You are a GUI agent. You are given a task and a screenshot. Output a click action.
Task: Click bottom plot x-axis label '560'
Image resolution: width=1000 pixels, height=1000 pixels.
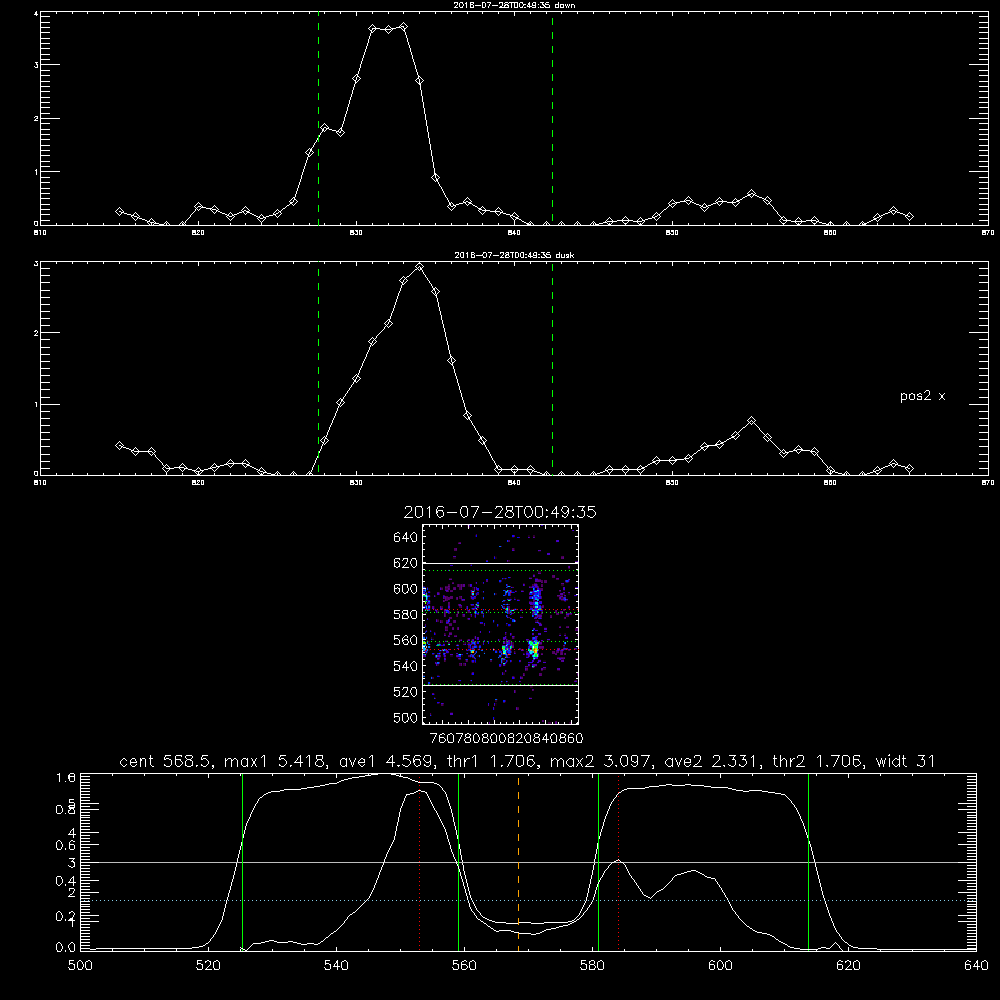pos(464,966)
